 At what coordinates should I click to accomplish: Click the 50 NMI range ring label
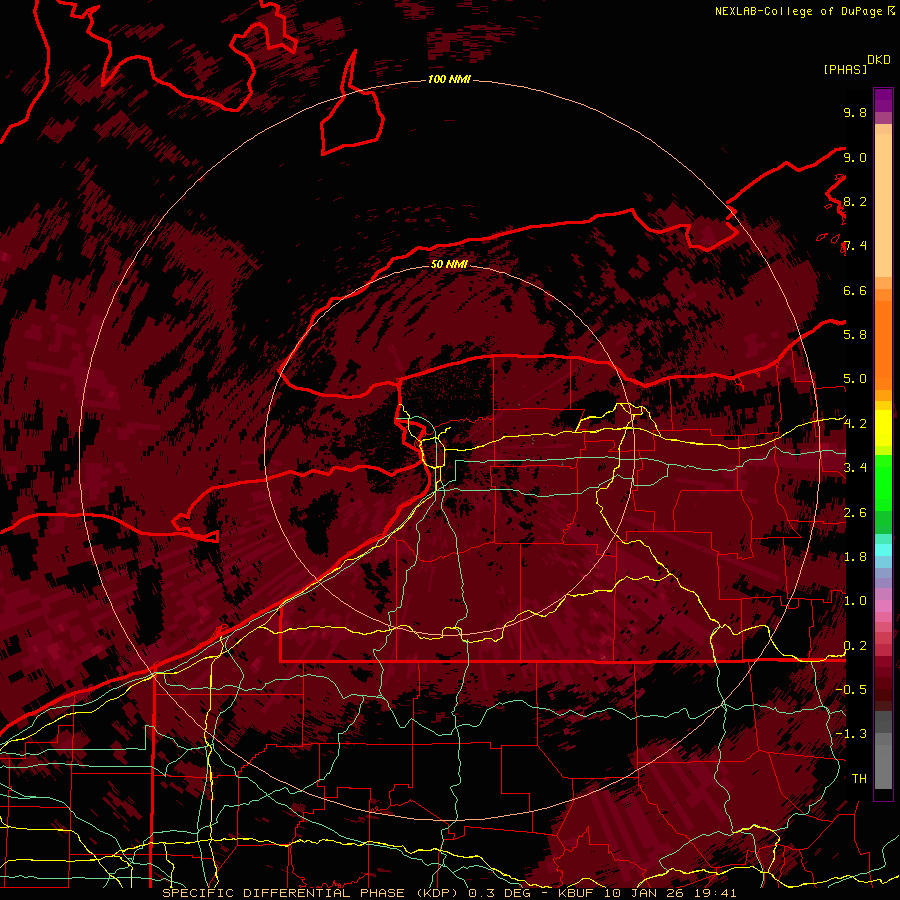pos(449,264)
